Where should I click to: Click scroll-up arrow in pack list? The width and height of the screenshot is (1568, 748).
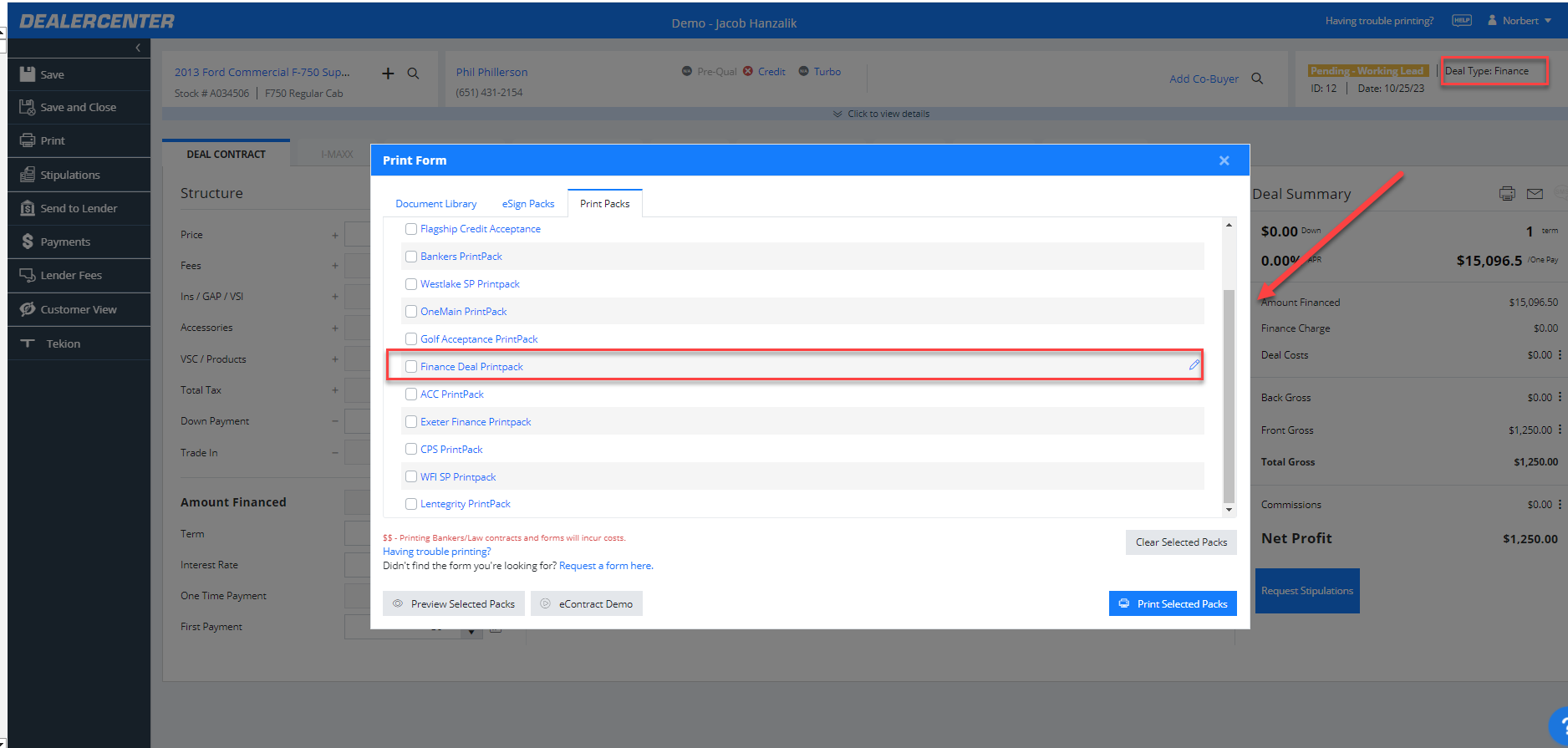tap(1229, 225)
